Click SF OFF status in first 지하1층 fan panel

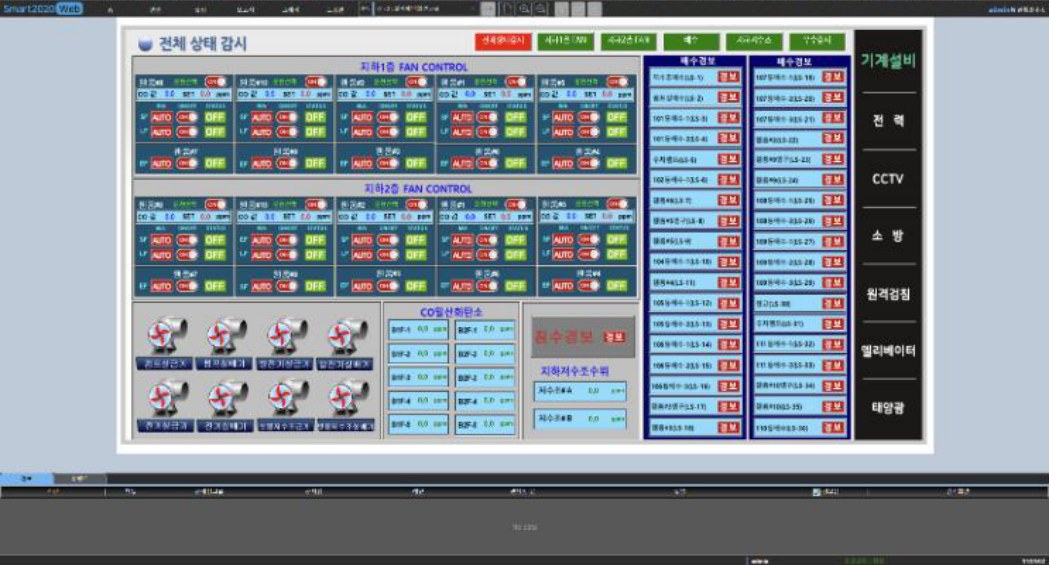coord(215,117)
